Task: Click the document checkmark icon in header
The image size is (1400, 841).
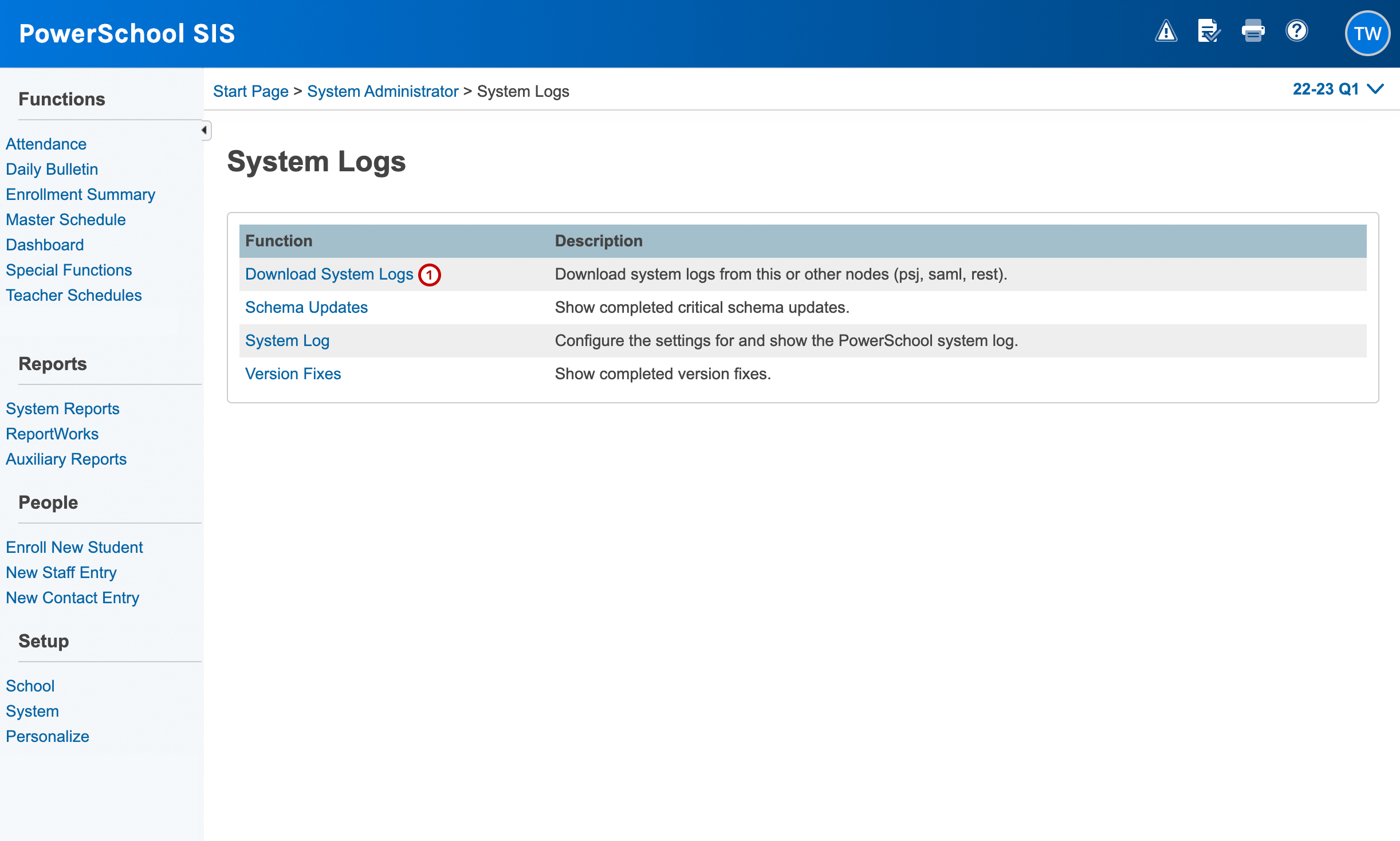Action: (1209, 31)
